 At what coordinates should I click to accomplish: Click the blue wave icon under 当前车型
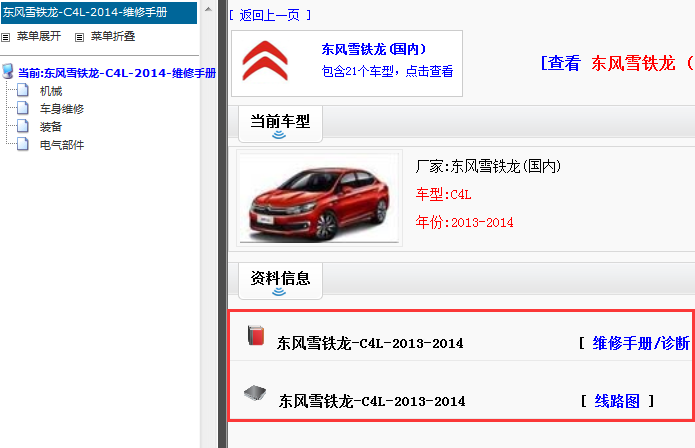[279, 134]
